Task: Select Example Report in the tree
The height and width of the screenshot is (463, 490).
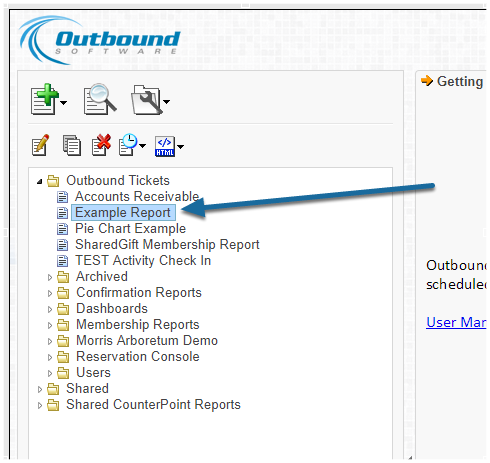Action: pos(123,213)
